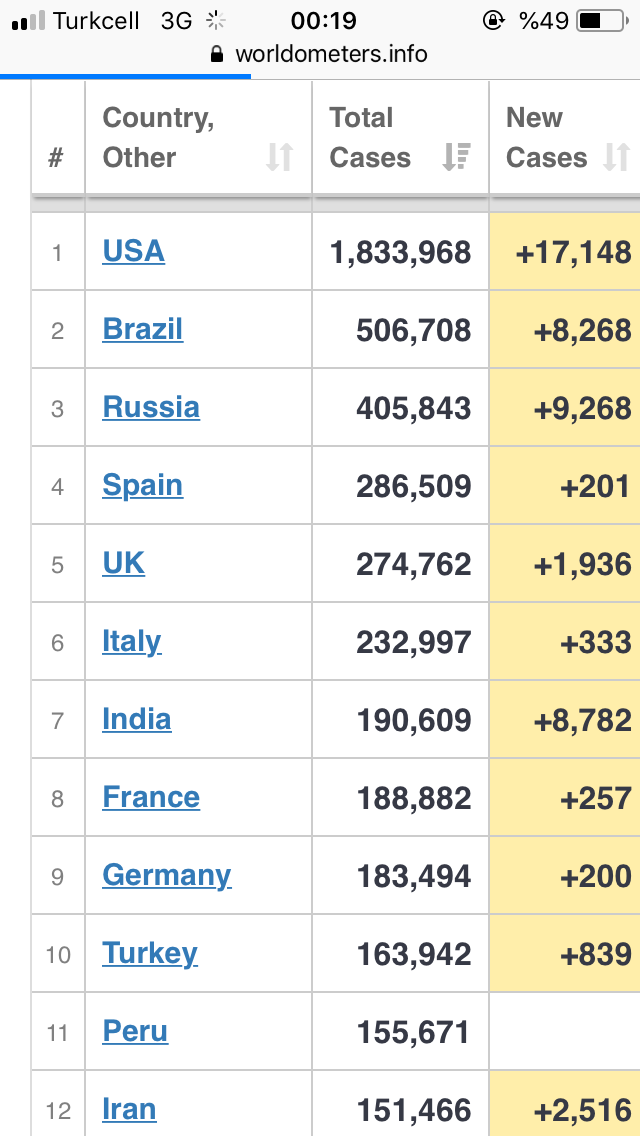The image size is (640, 1136).
Task: Tap the rotation lock status icon
Action: (494, 21)
